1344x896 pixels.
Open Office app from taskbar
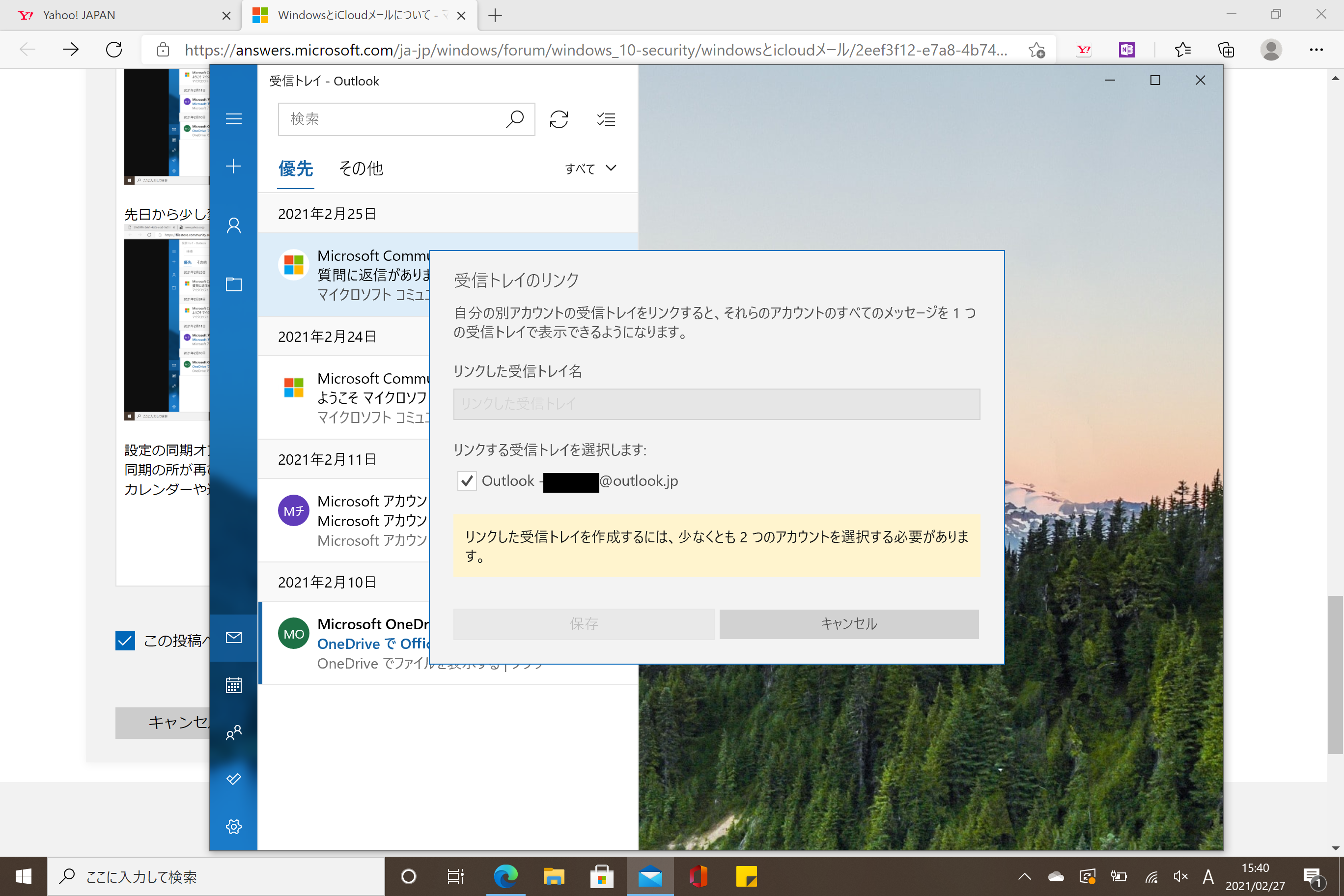coord(699,876)
